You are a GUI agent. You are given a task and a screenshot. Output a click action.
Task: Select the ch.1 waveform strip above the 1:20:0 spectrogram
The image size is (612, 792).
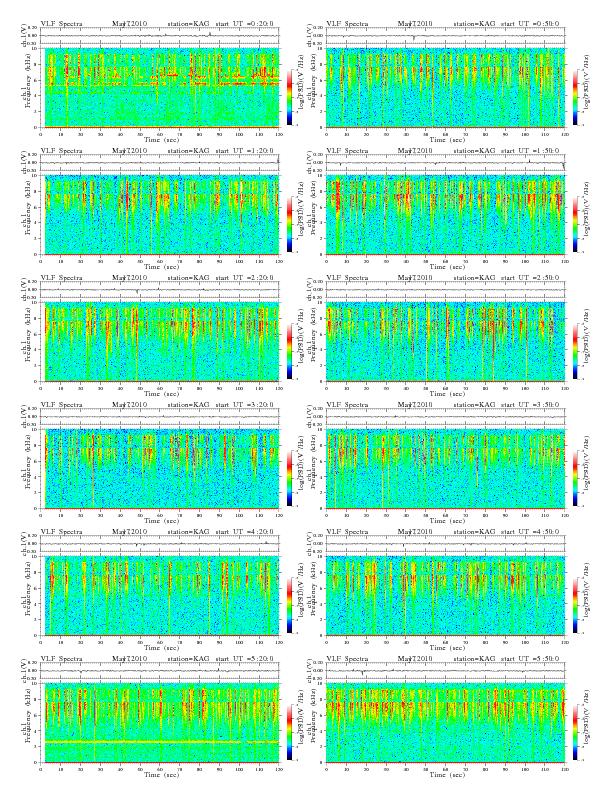(160, 163)
